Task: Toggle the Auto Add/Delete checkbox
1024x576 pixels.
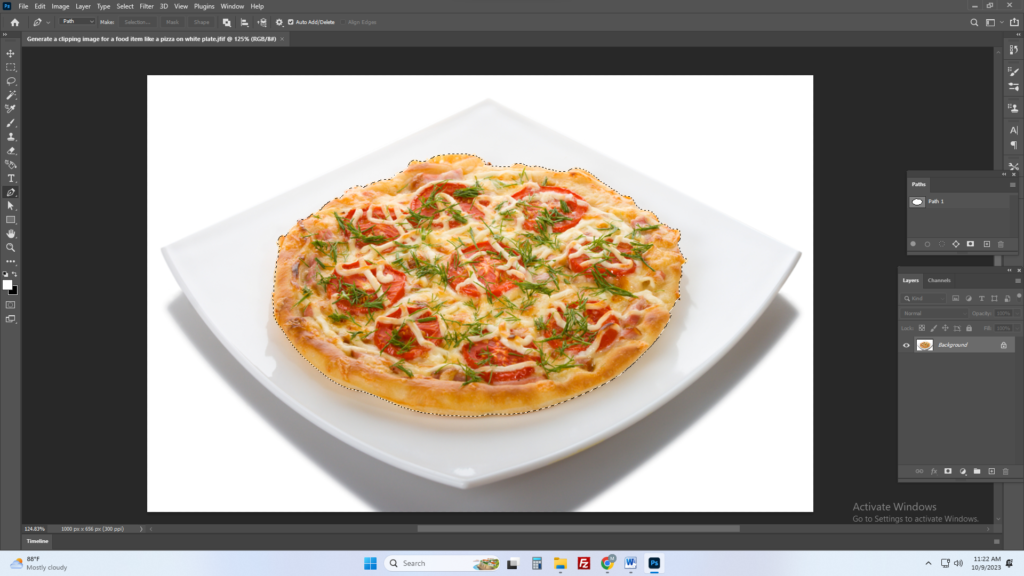Action: (x=291, y=22)
